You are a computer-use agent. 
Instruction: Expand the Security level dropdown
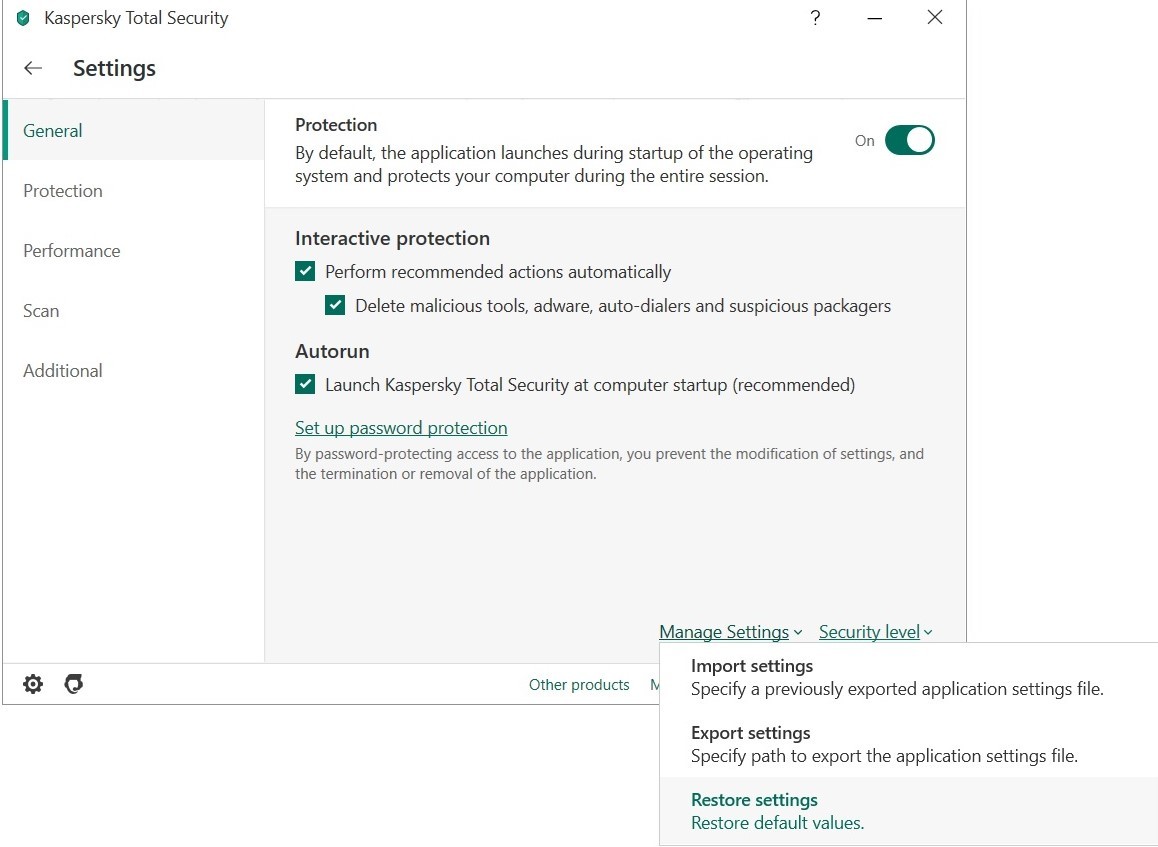pos(875,632)
